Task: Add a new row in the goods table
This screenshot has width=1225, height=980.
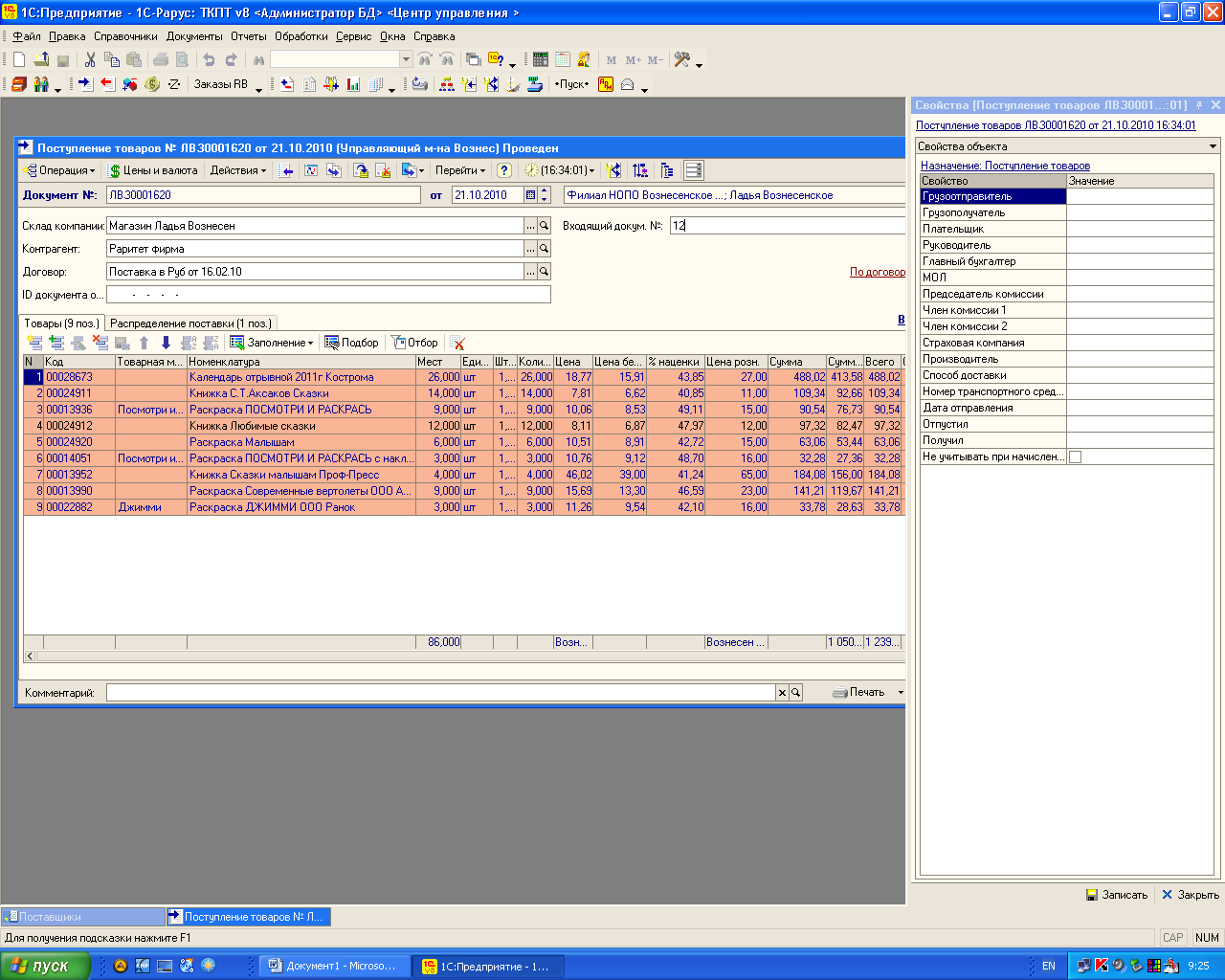Action: pyautogui.click(x=34, y=343)
